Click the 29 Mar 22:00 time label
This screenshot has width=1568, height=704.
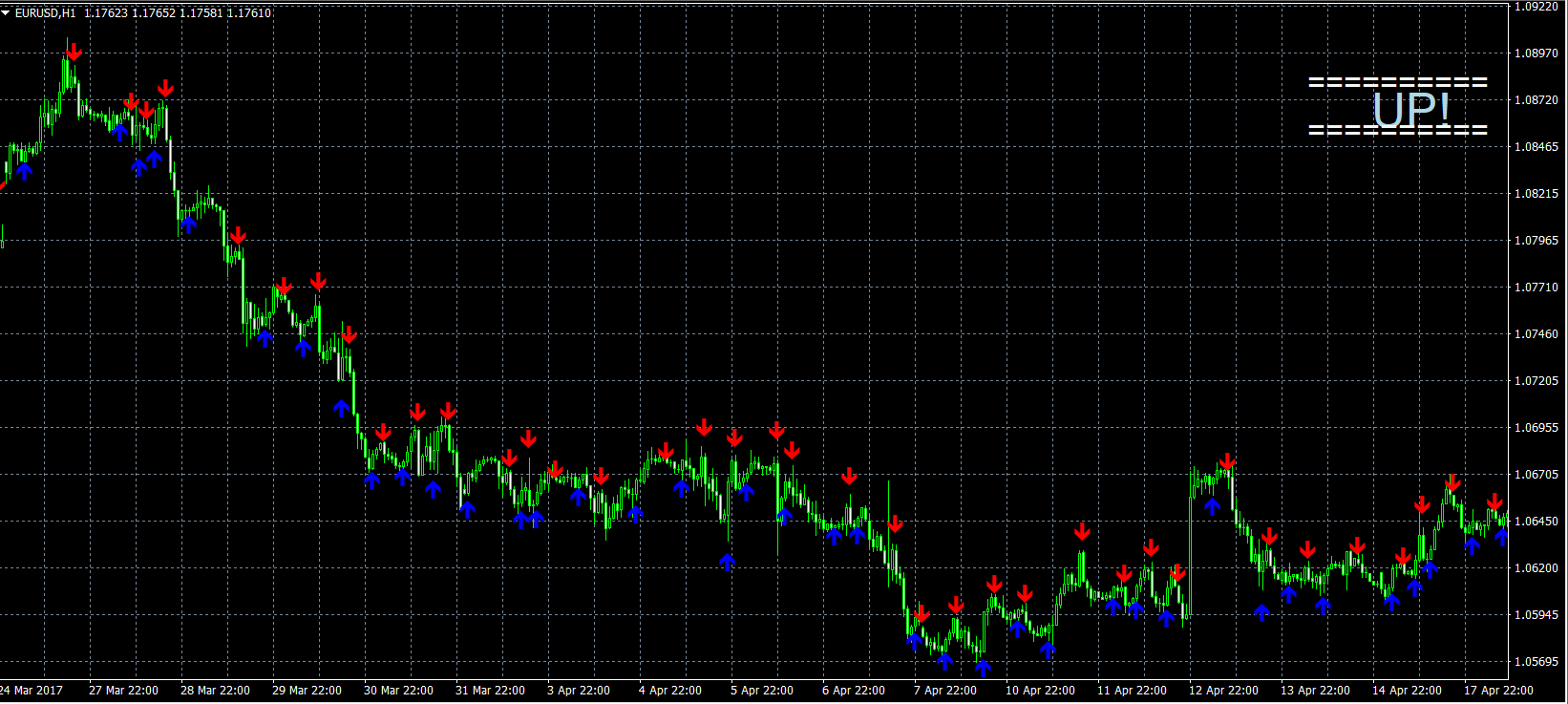click(307, 691)
